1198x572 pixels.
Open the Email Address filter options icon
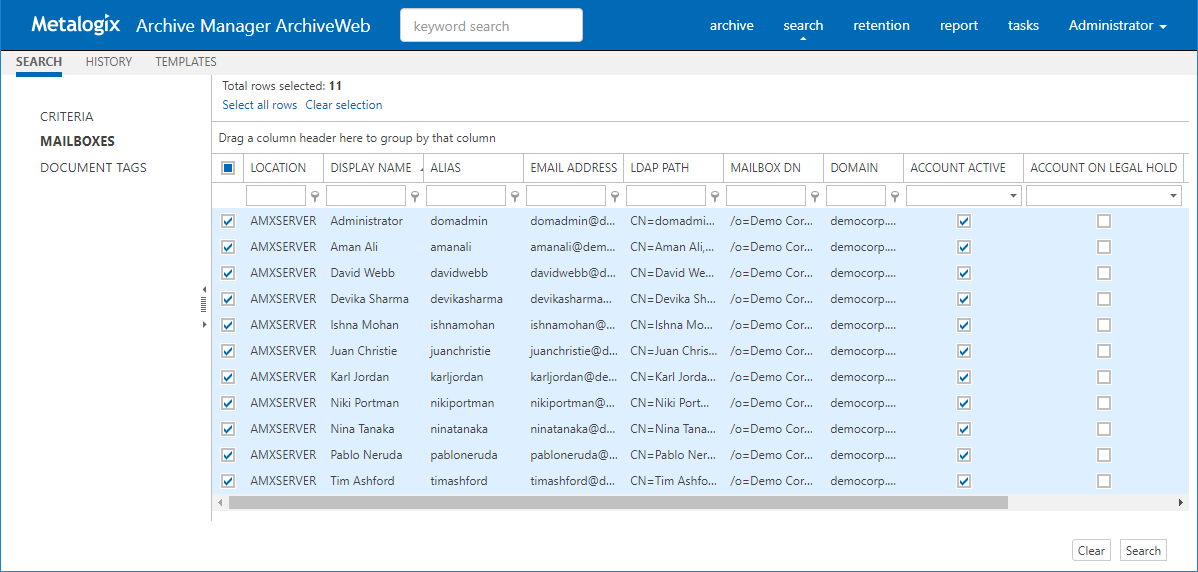click(615, 197)
